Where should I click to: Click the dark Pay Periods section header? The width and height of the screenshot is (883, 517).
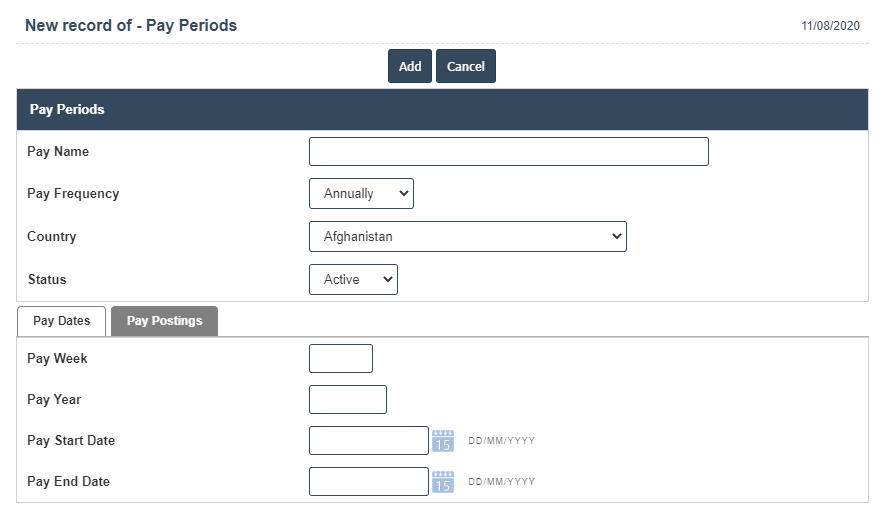(x=442, y=110)
